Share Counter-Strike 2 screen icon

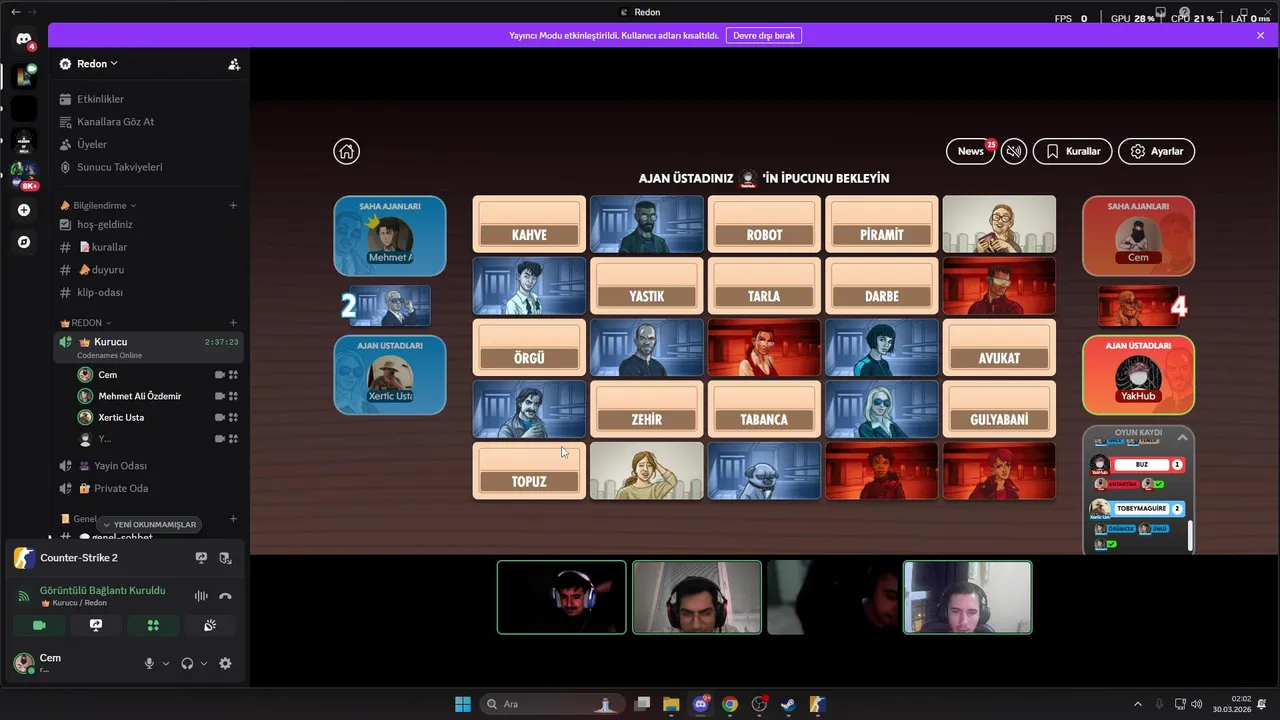pos(201,558)
